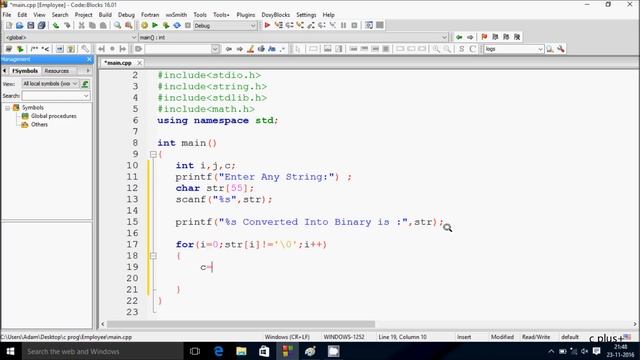Click the Run to cursor debug icon
The image size is (640, 360).
tap(278, 25)
